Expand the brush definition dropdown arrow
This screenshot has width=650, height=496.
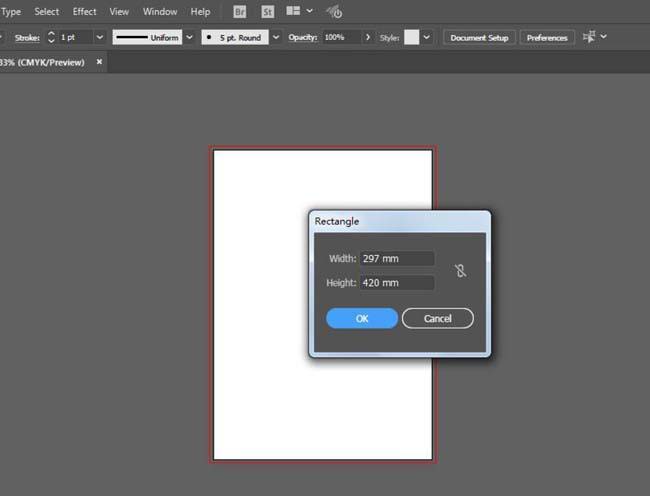[x=276, y=37]
